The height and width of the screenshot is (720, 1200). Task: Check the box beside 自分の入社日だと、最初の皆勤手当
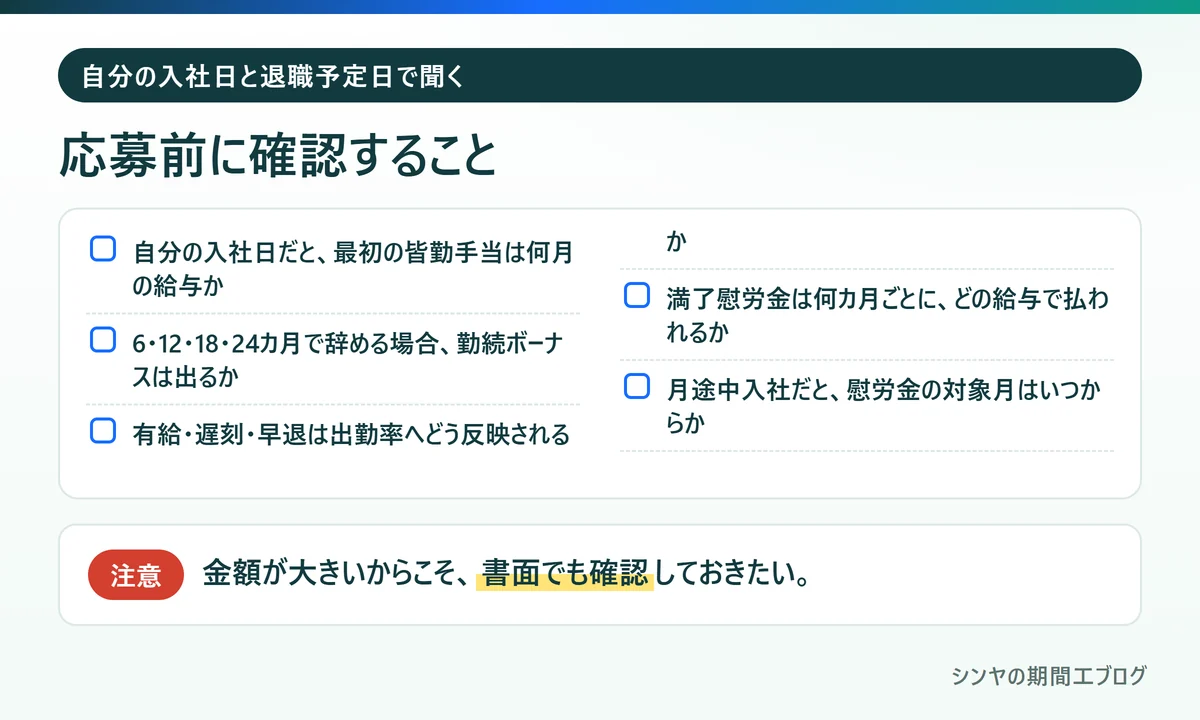click(x=103, y=249)
